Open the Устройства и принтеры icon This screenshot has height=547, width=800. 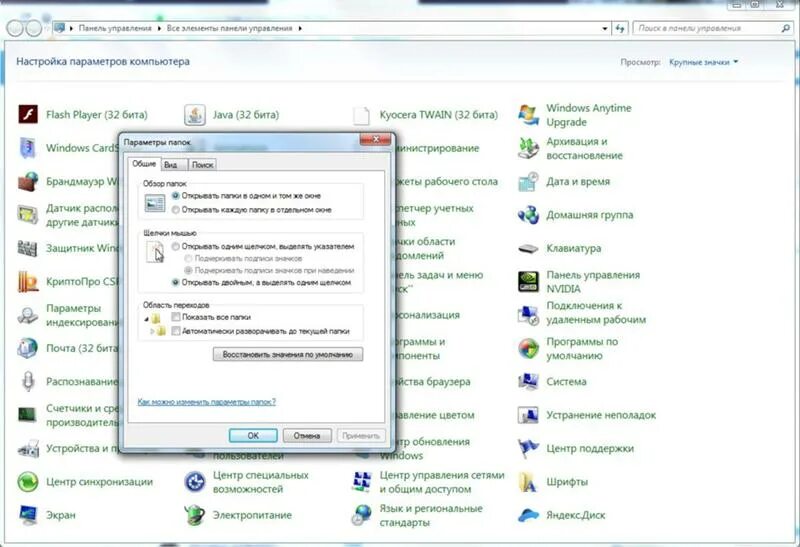28,449
